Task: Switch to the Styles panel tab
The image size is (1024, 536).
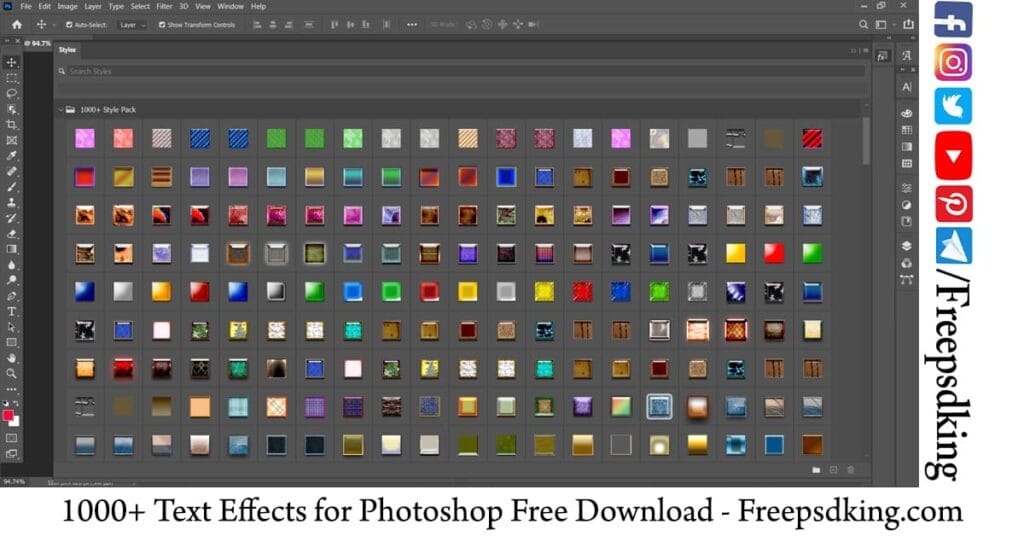Action: click(67, 49)
